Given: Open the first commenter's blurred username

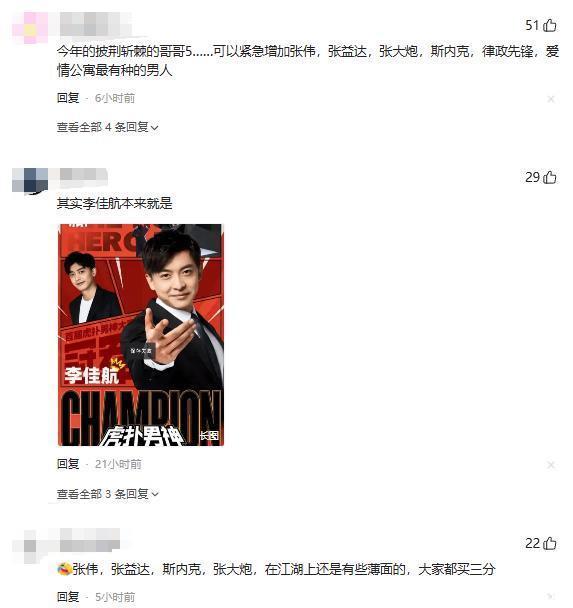Looking at the screenshot, I should 96,24.
